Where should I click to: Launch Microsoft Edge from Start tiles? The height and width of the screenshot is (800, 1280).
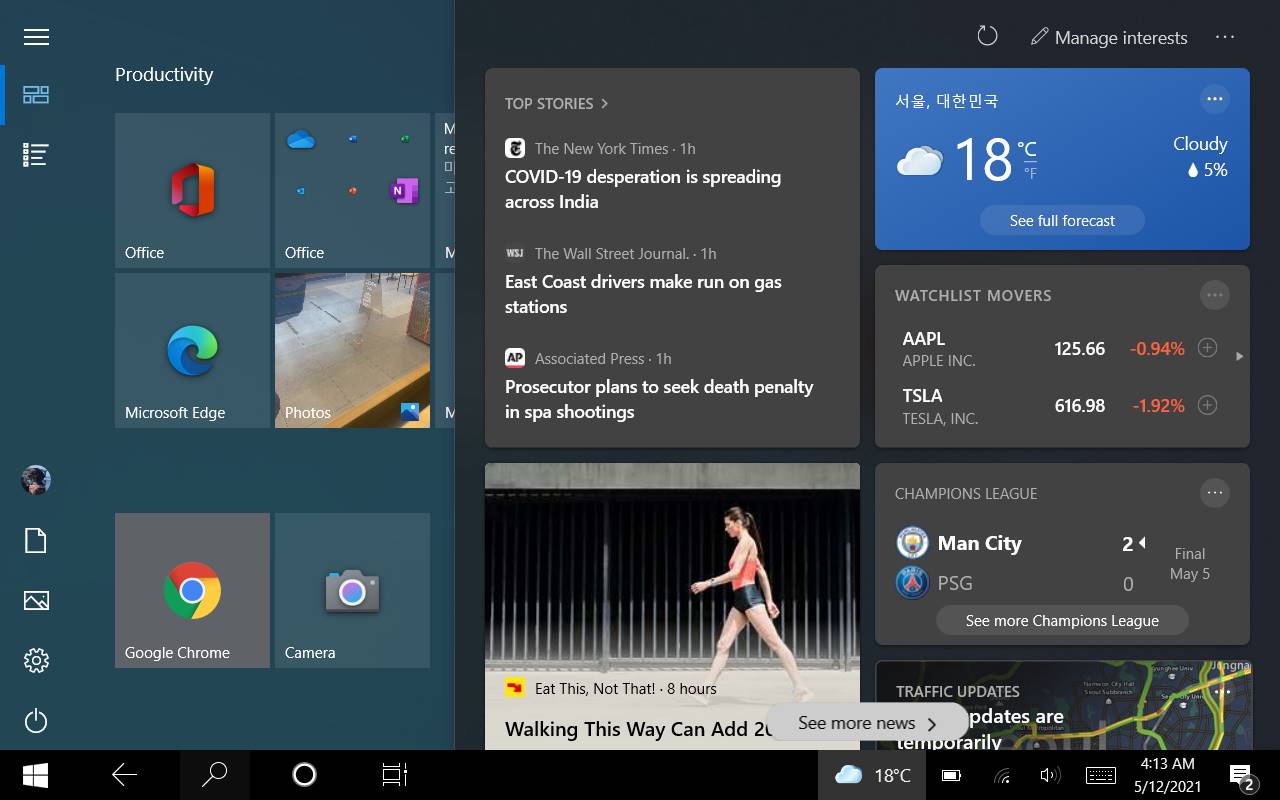192,350
